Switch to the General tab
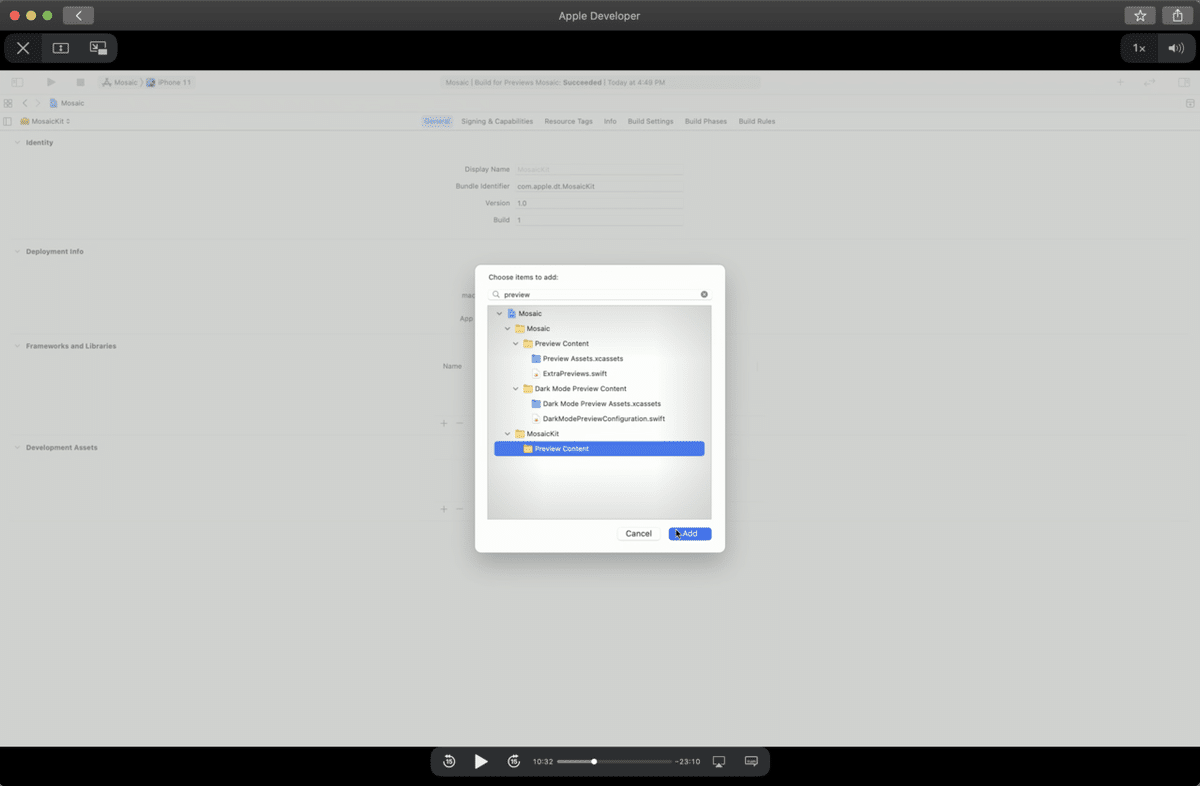The image size is (1200, 786). coord(437,121)
